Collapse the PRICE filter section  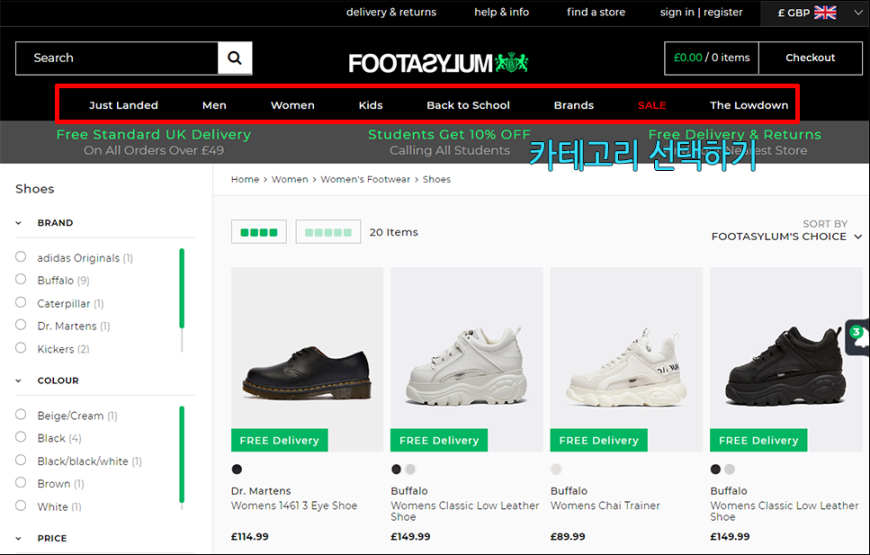click(18, 538)
